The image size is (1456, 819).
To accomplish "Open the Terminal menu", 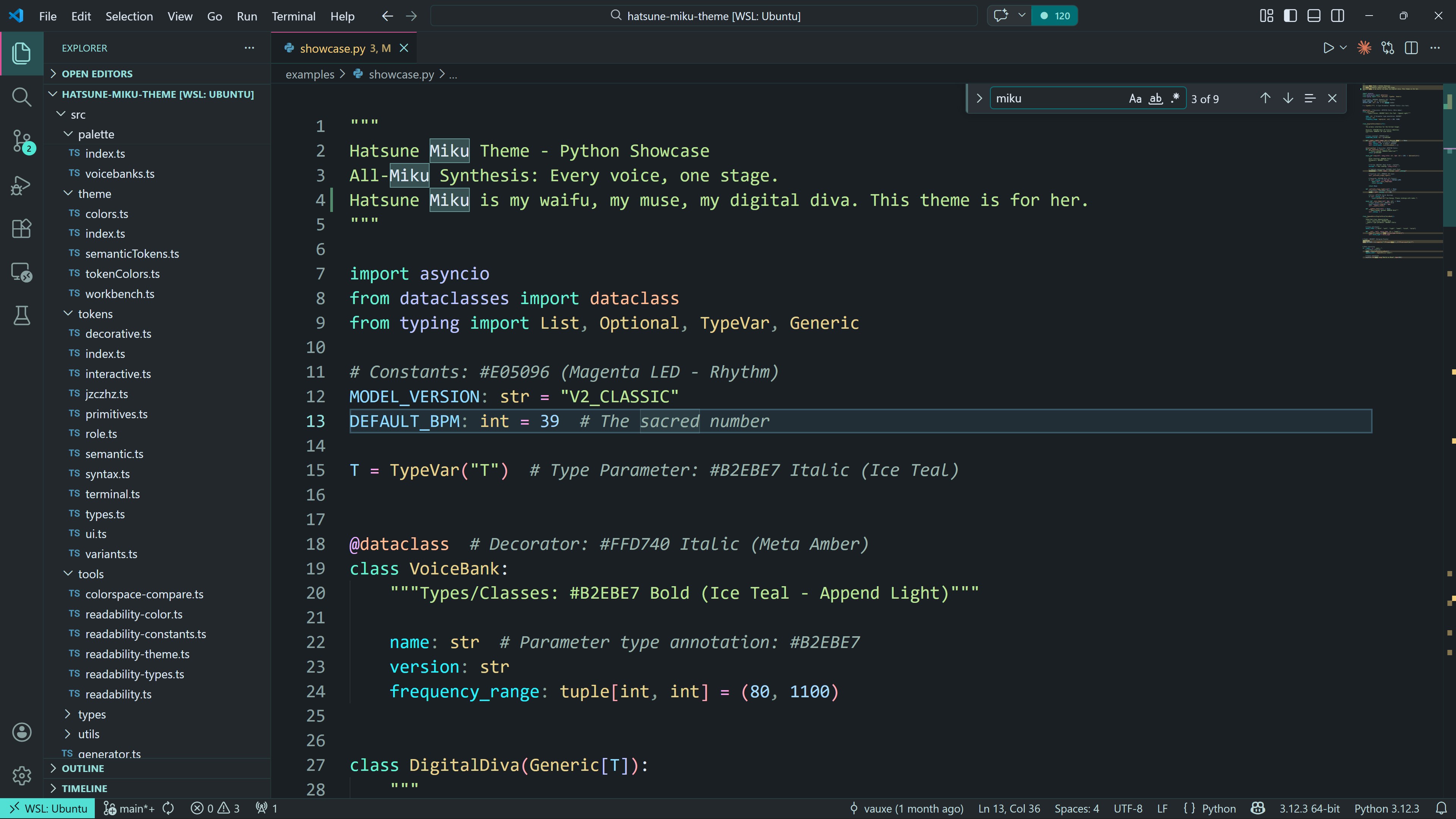I will click(x=293, y=16).
